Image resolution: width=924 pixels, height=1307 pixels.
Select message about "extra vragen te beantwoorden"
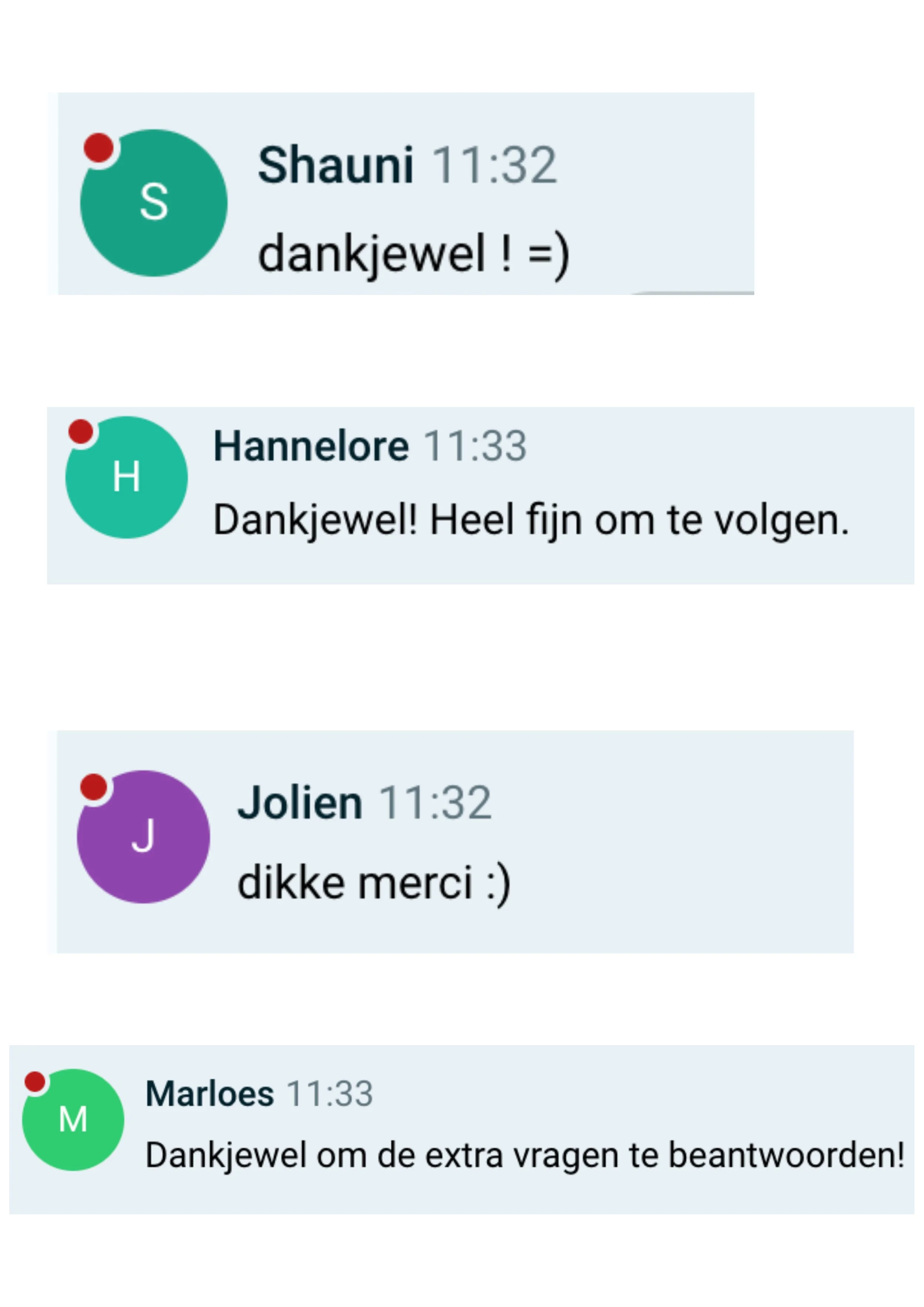[x=525, y=1155]
